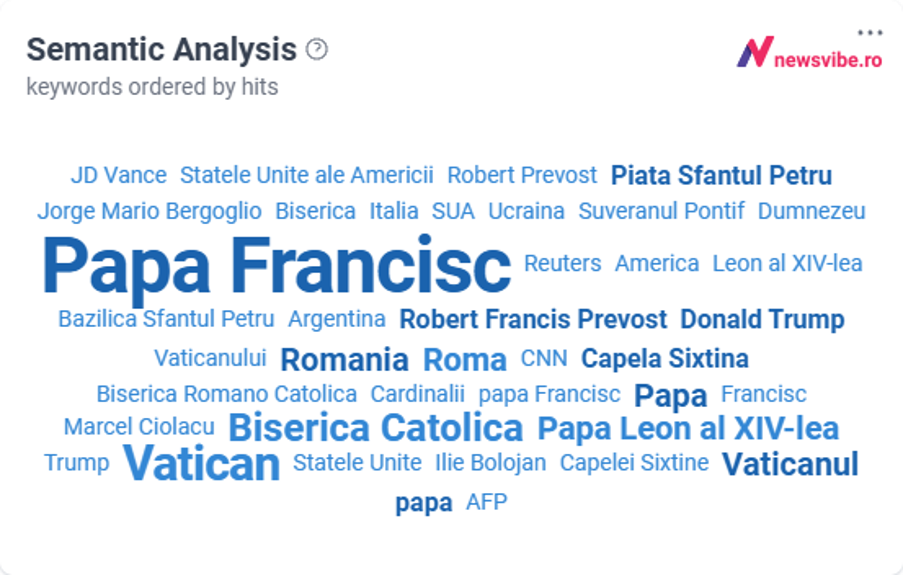Open the Semantic Analysis help question-mark icon
The width and height of the screenshot is (904, 576).
(x=317, y=49)
